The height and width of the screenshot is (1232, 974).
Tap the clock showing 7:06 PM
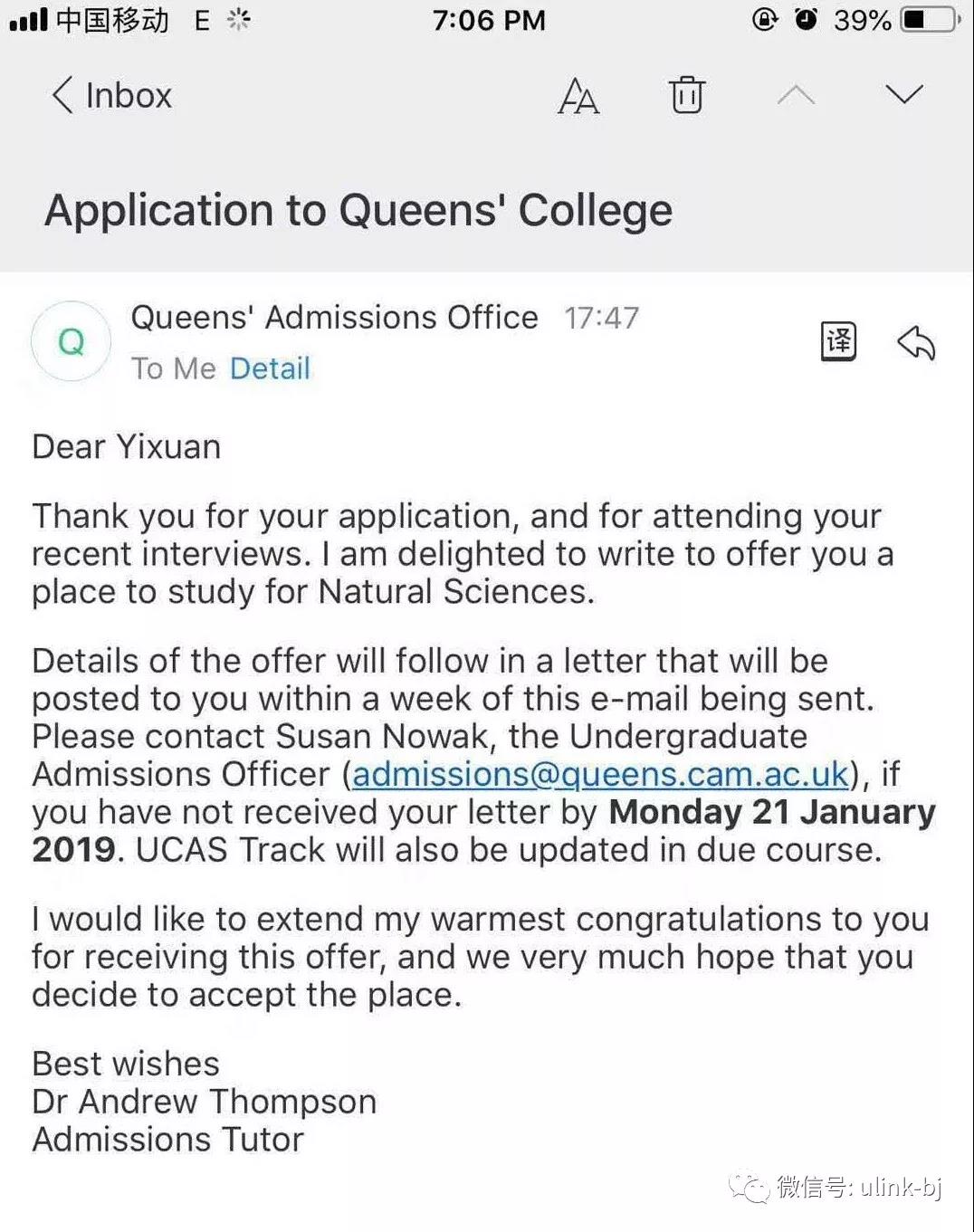tap(489, 20)
